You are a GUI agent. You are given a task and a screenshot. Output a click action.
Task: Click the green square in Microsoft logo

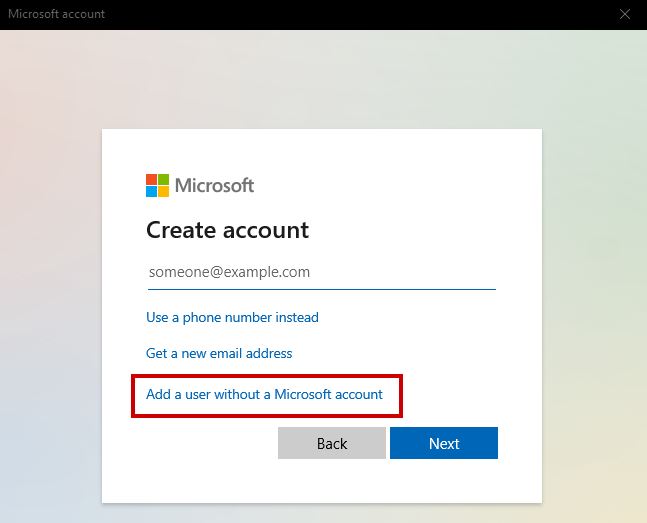coord(164,179)
